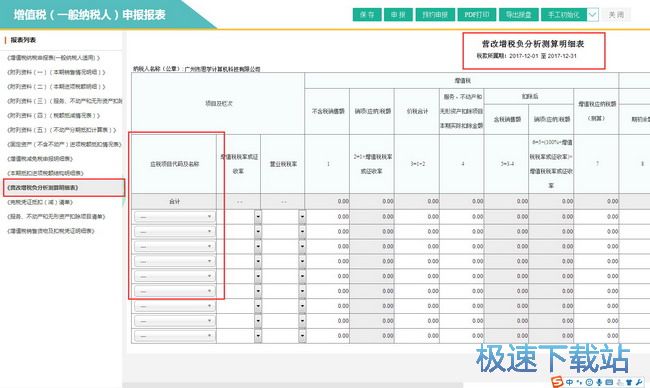Click the horizontal scrollbar at the bottom

(294, 385)
